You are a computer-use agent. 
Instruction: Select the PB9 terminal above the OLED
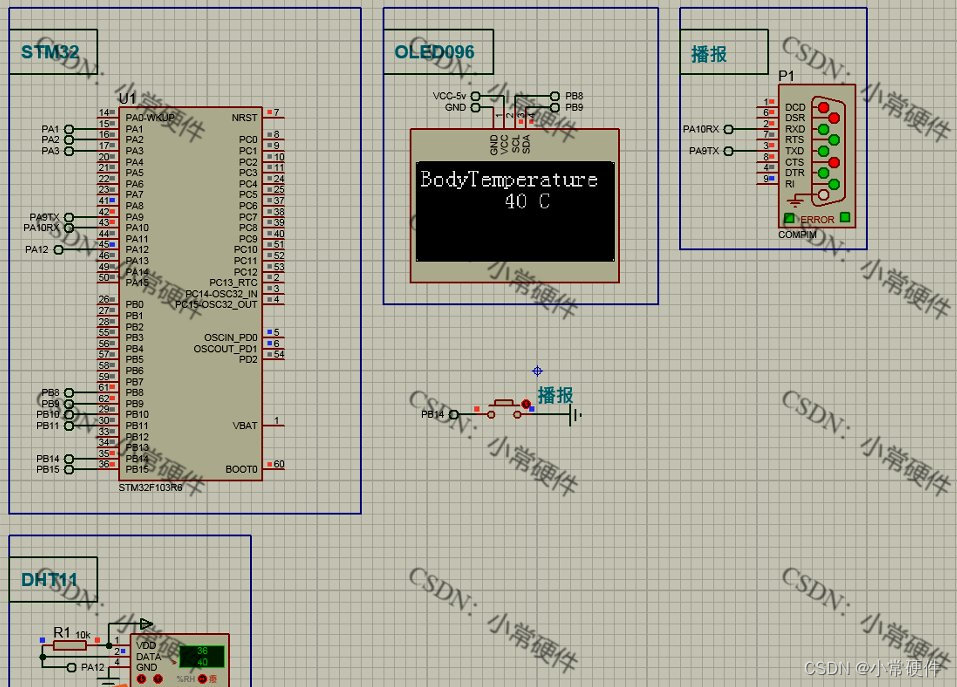[567, 107]
